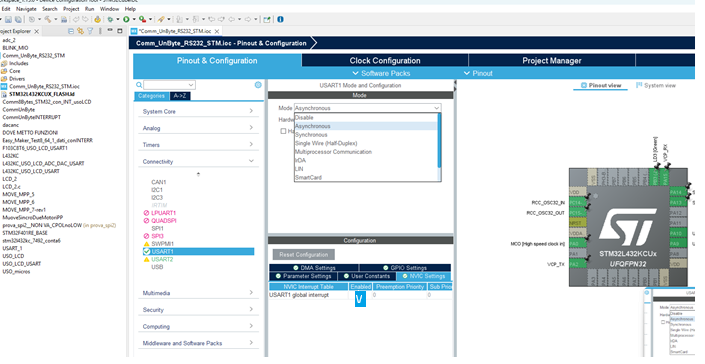Viewport: 705px width, 364px height.
Task: Click the categories settings gear icon
Action: (258, 85)
